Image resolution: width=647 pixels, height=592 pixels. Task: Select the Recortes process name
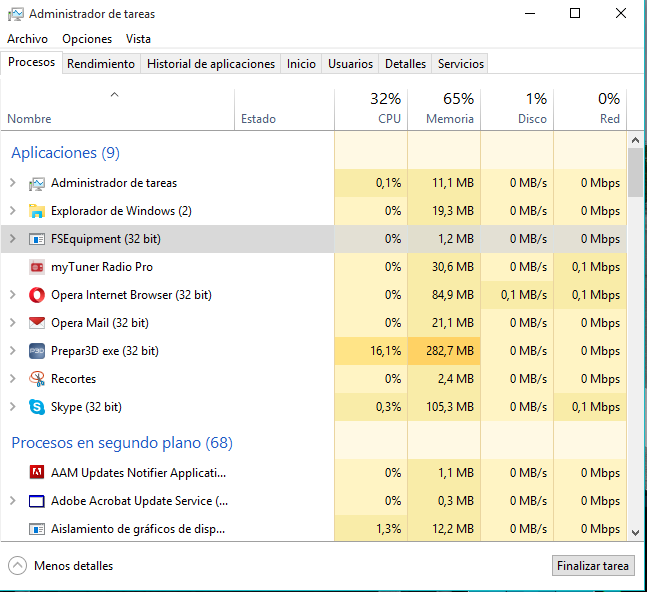point(73,379)
